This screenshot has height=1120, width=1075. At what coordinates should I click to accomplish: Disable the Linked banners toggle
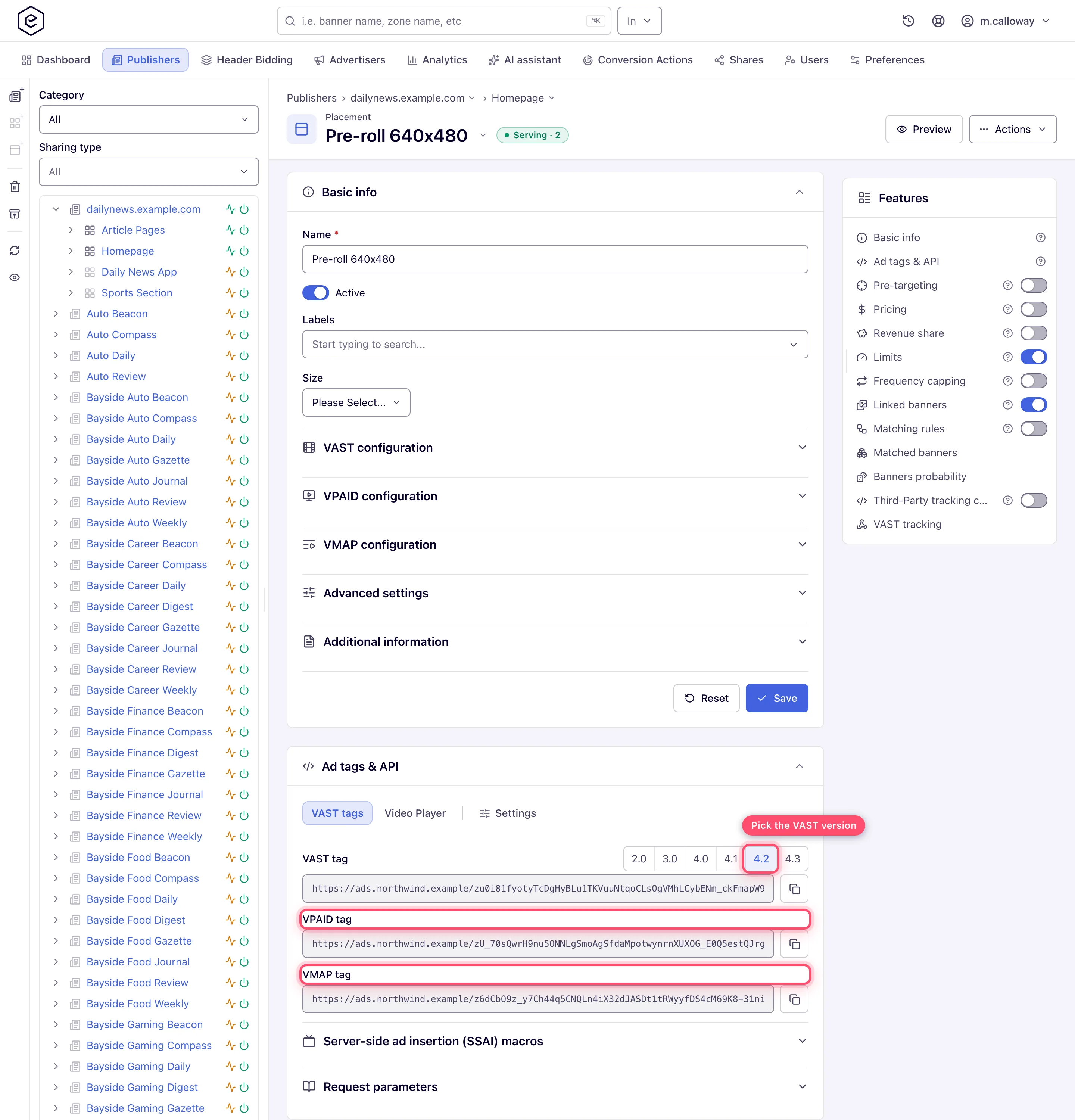[1033, 405]
